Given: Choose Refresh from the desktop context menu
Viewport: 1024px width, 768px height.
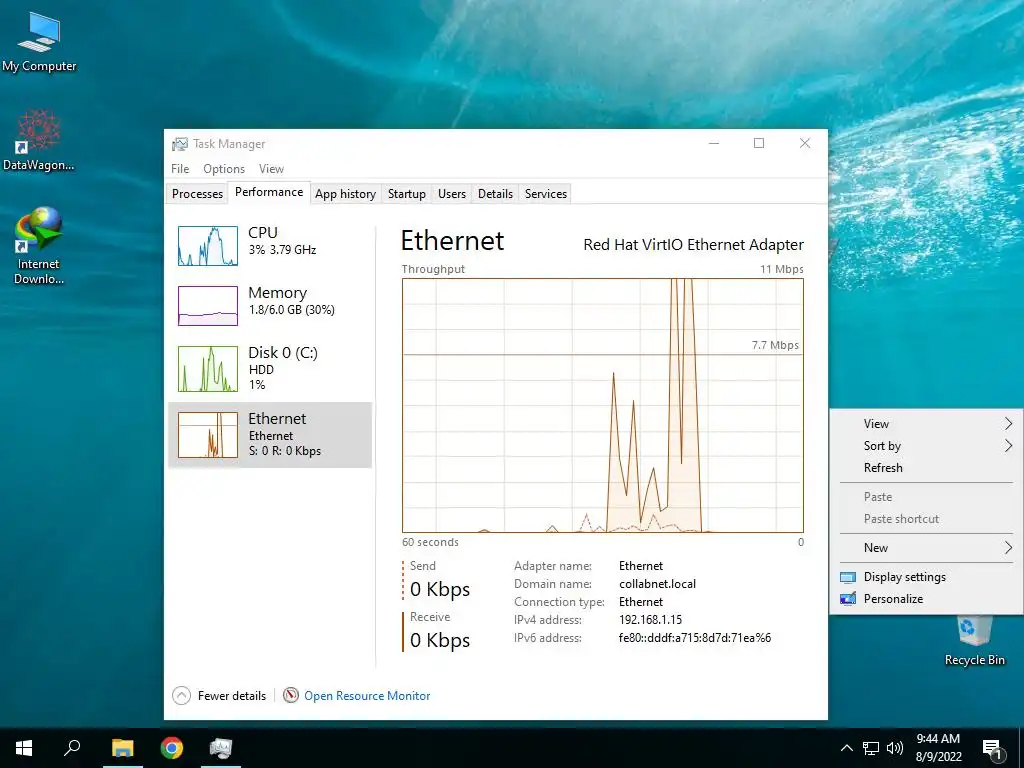Looking at the screenshot, I should [x=926, y=468].
